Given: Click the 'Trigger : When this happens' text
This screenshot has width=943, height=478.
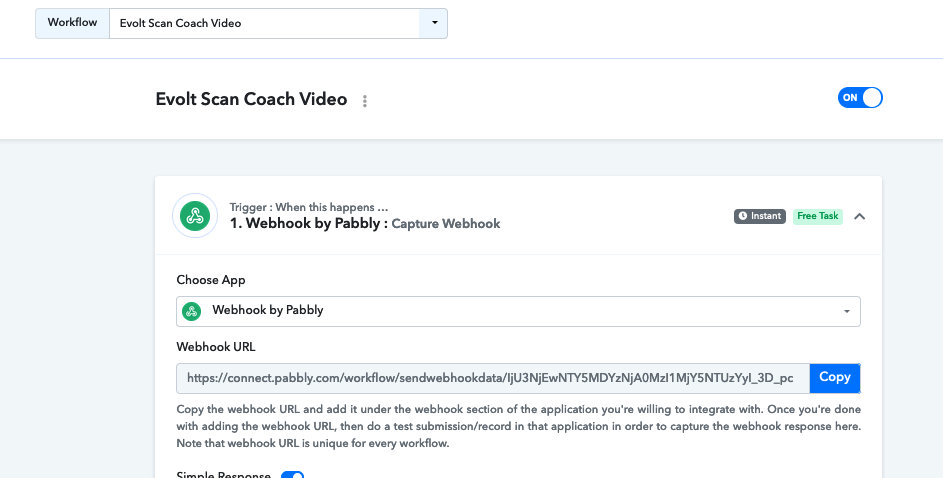Looking at the screenshot, I should pyautogui.click(x=309, y=207).
